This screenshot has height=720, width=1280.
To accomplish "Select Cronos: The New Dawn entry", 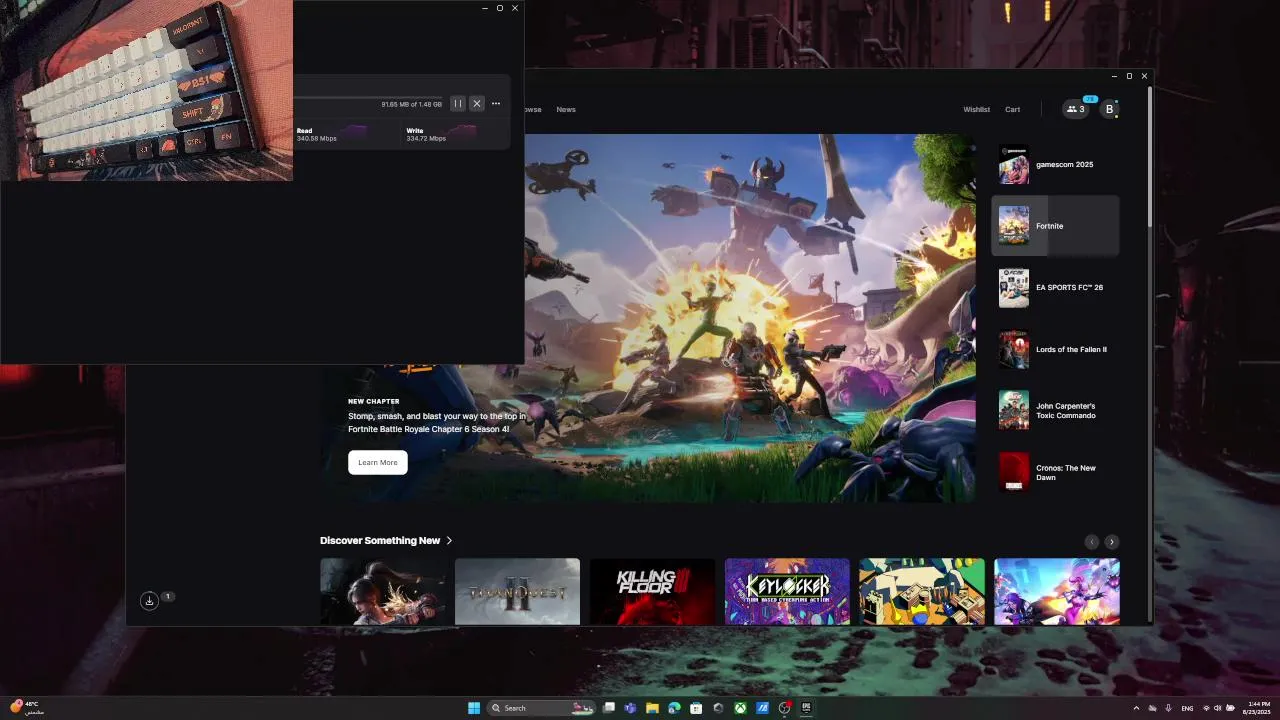I will (x=1055, y=473).
